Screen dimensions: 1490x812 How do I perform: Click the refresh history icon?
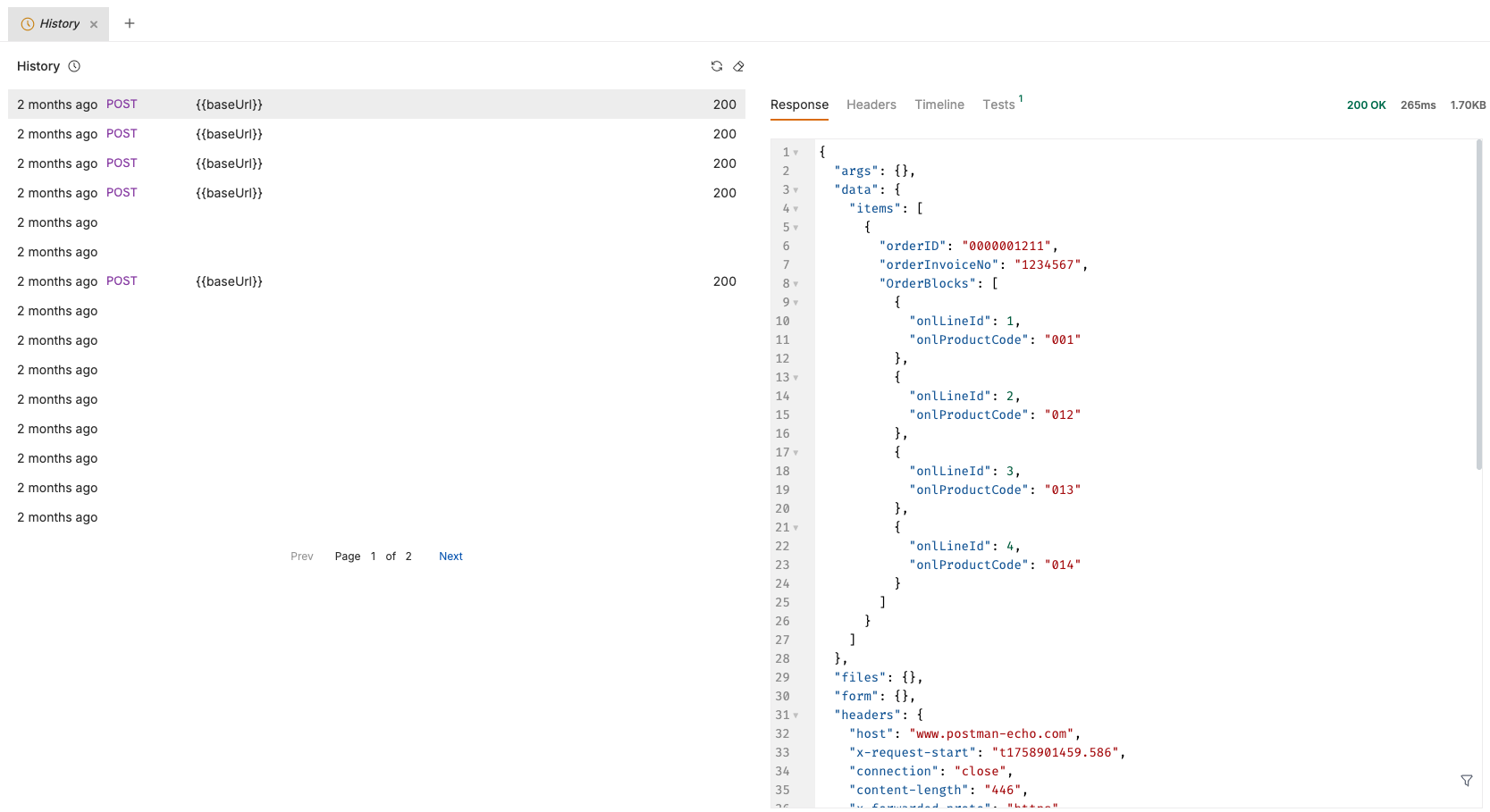(x=716, y=66)
